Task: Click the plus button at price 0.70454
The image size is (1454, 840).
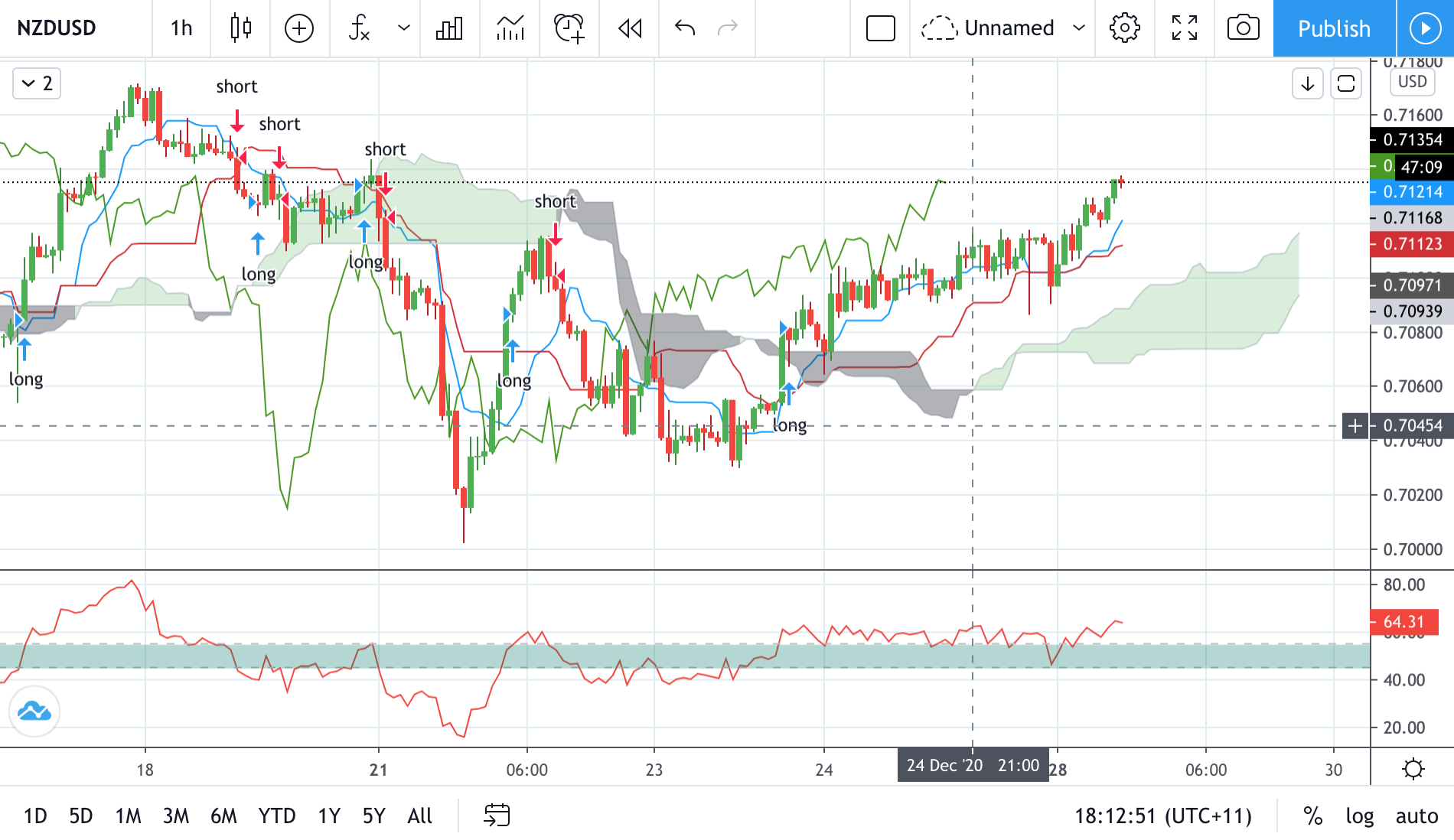Action: click(x=1355, y=425)
